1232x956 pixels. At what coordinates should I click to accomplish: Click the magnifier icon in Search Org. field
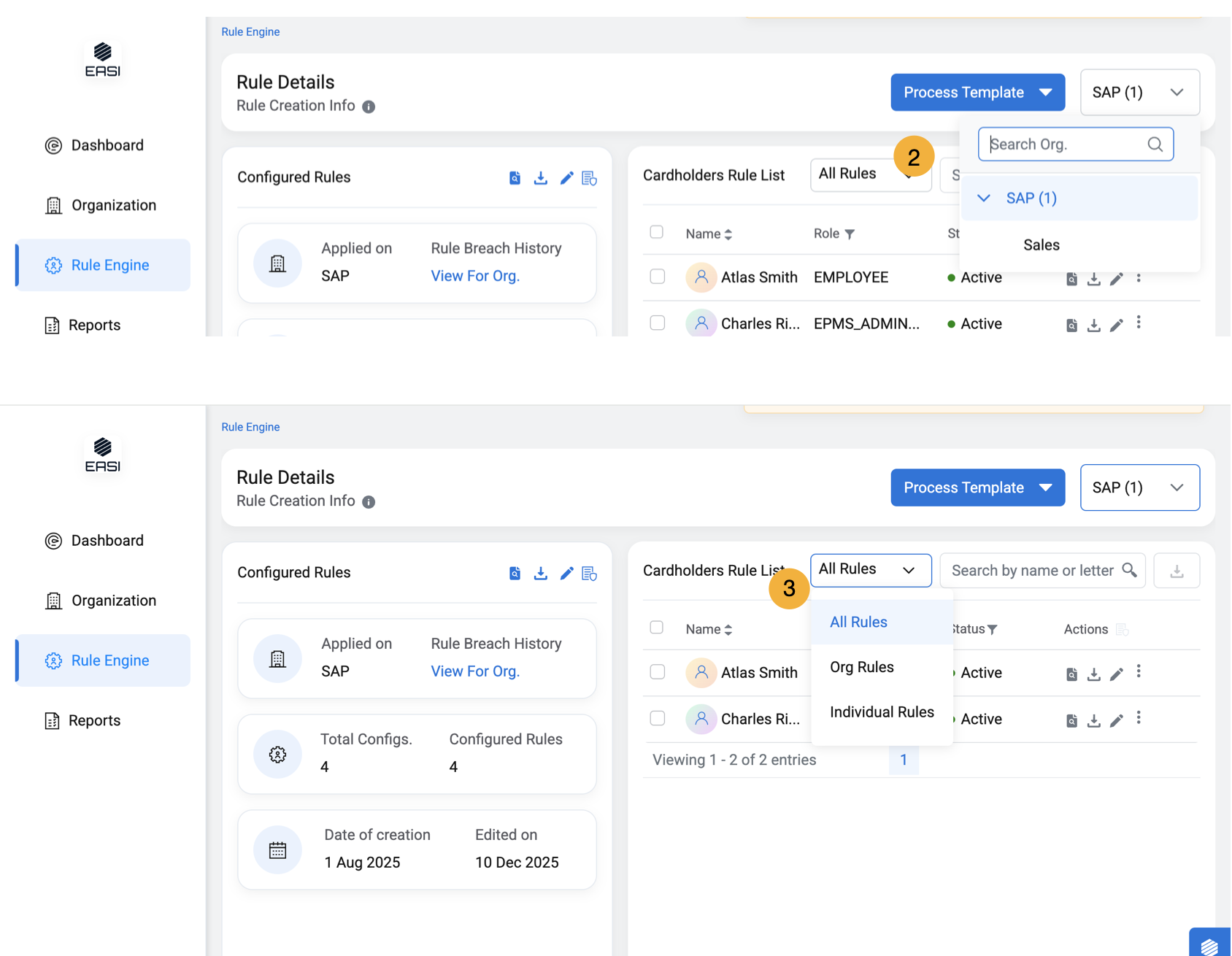(x=1155, y=144)
